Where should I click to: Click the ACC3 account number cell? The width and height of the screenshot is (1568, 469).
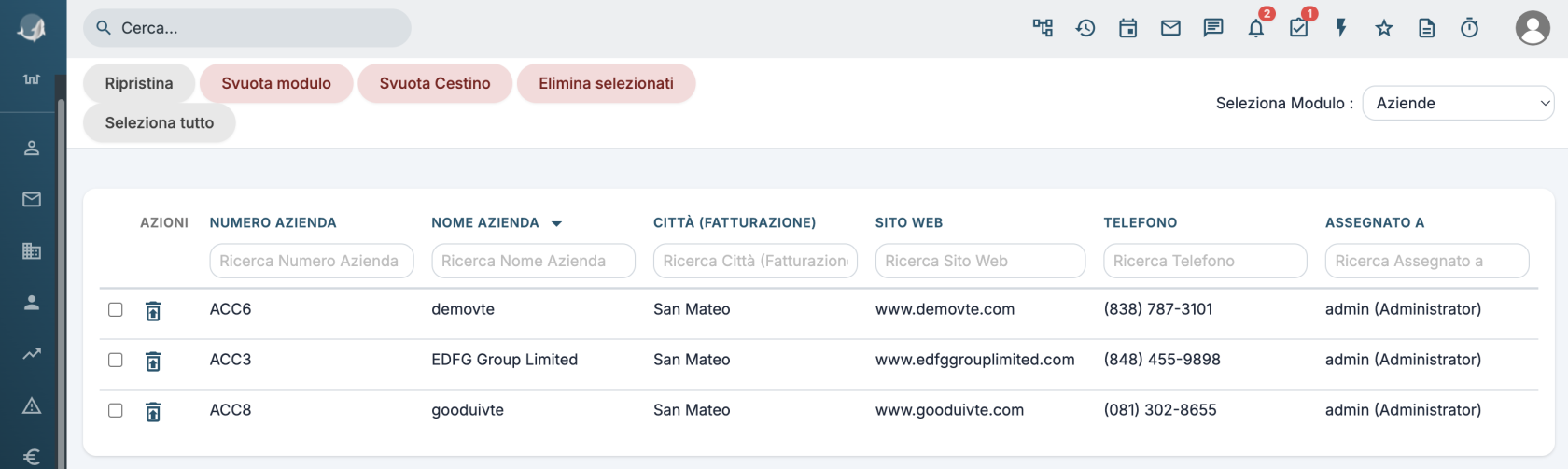pos(231,360)
